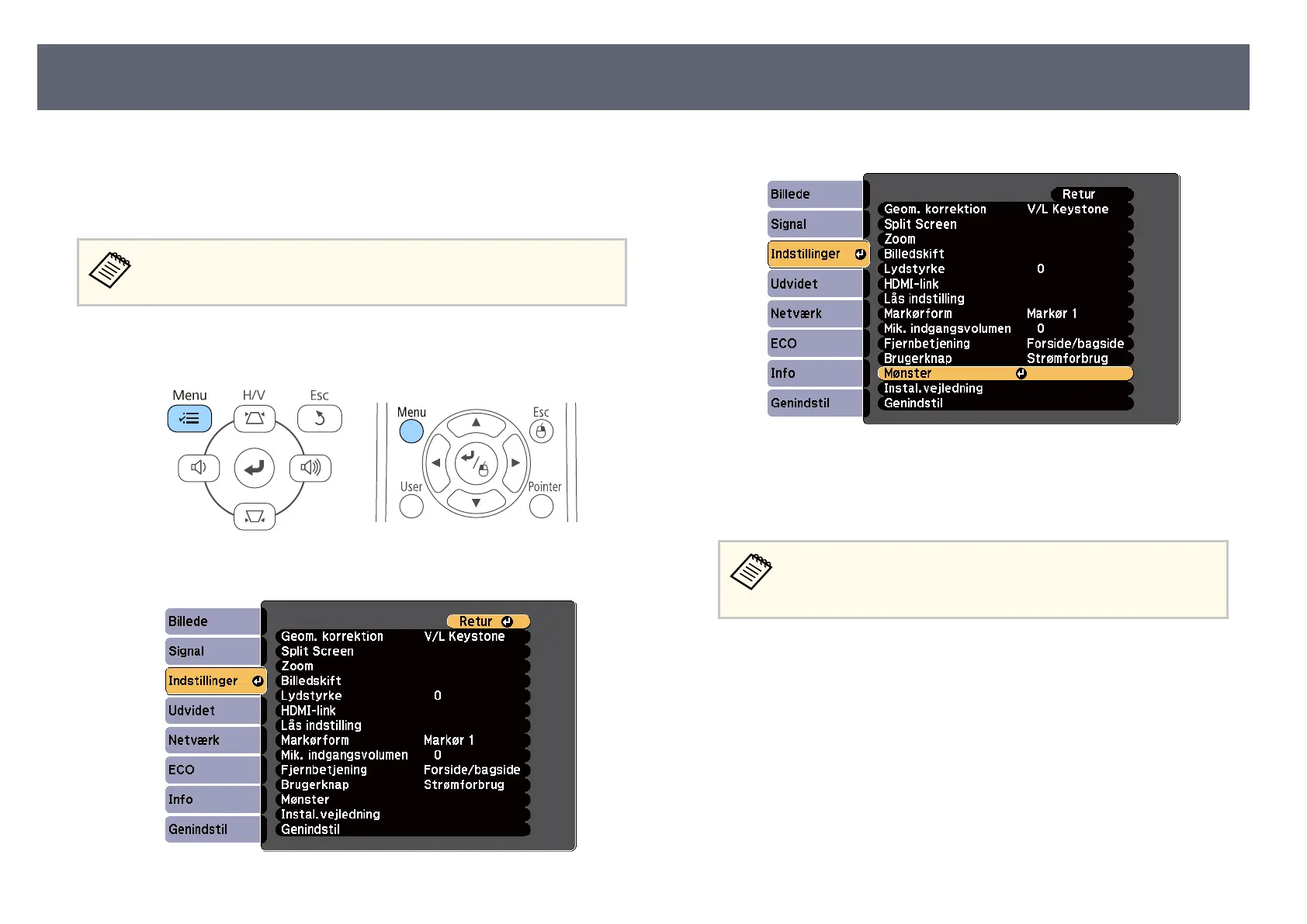Select Lydstyrke in the menu with highlighted Mønster
This screenshot has width=1307, height=924.
click(1004, 269)
